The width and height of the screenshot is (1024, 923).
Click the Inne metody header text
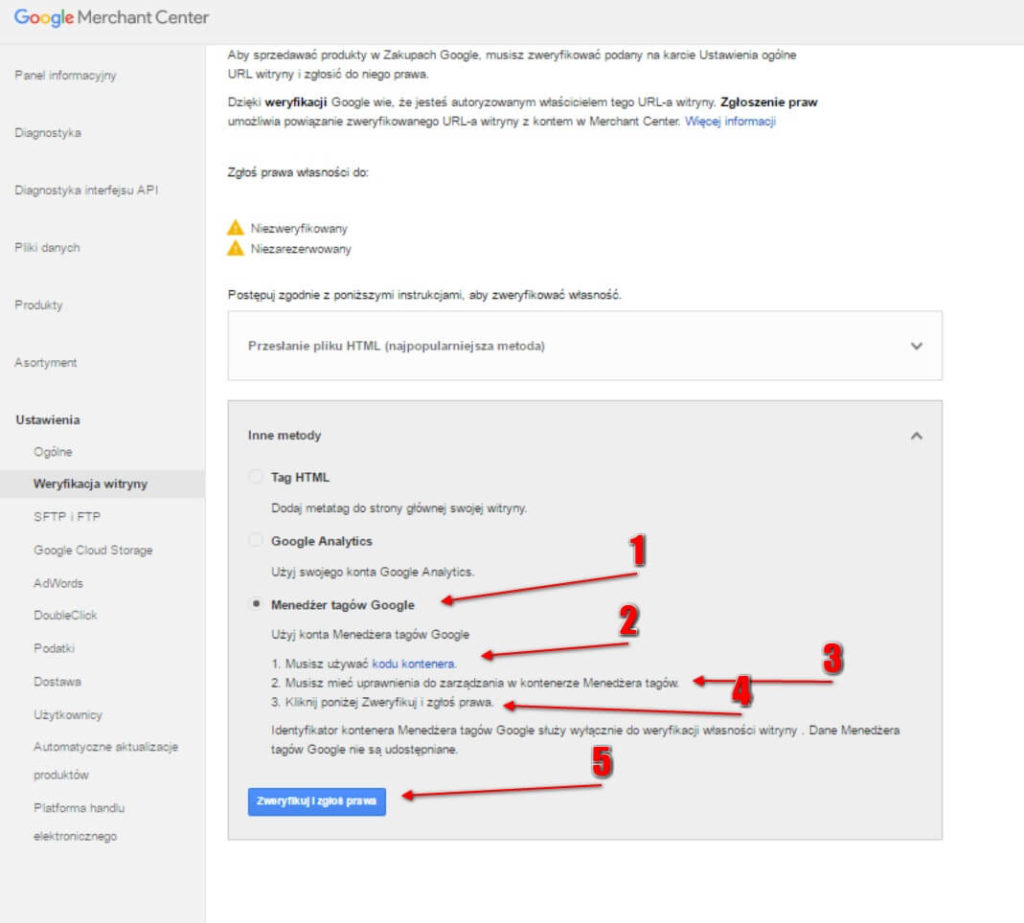click(x=285, y=436)
